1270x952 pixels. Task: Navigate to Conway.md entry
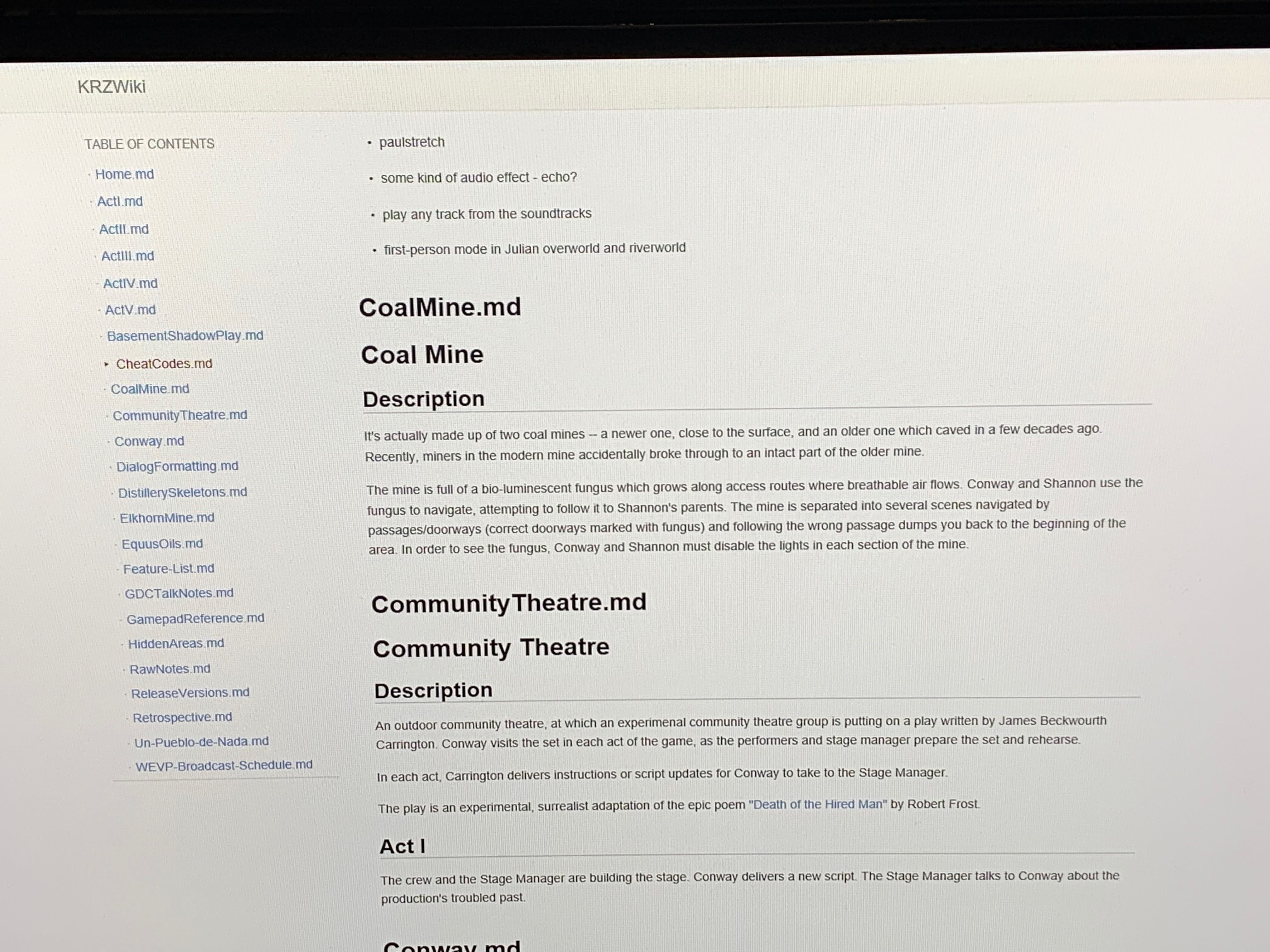pos(149,441)
